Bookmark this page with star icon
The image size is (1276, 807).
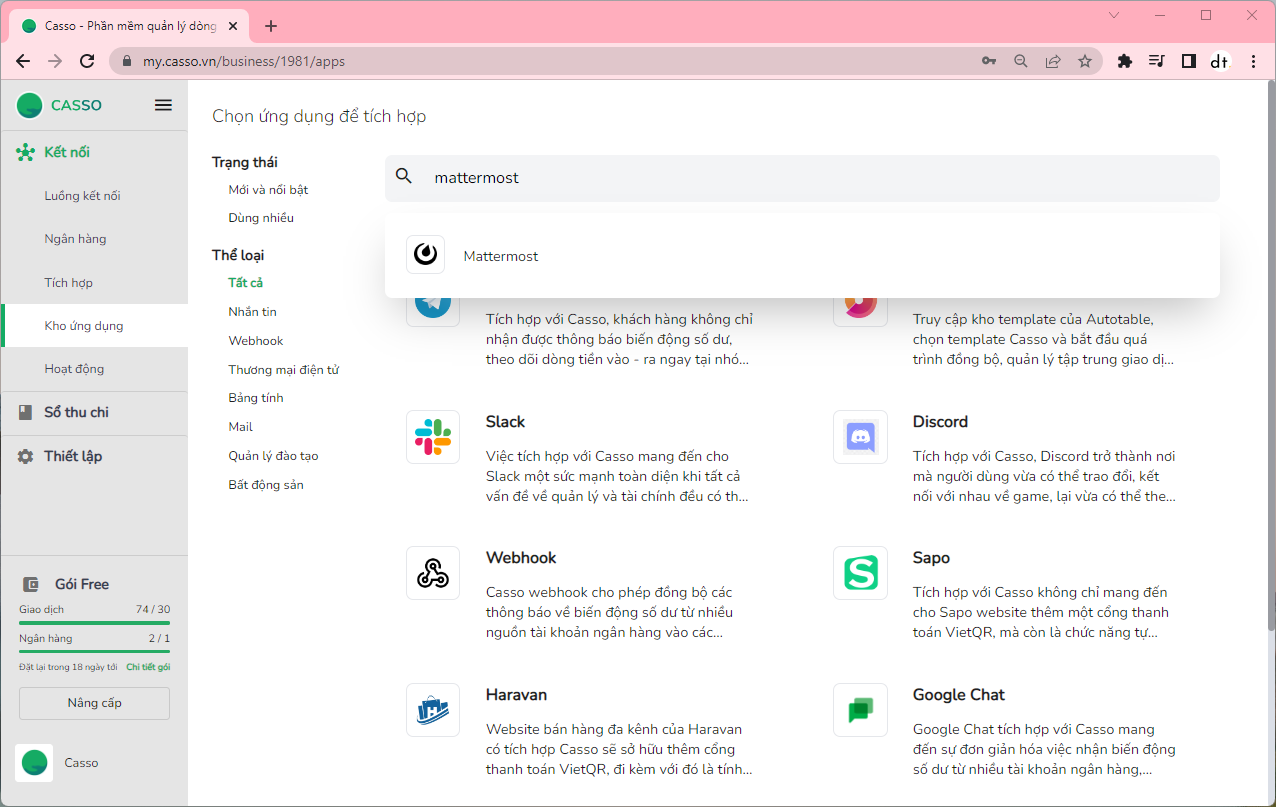click(1085, 61)
